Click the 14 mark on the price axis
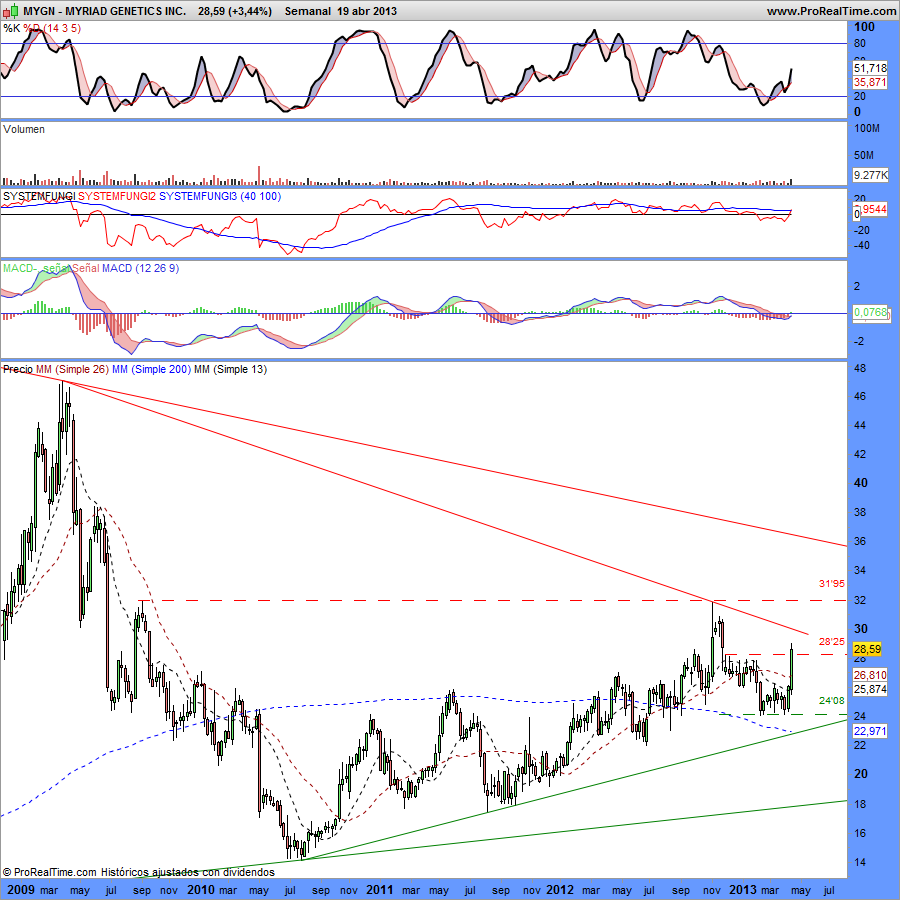Image resolution: width=900 pixels, height=900 pixels. (860, 862)
